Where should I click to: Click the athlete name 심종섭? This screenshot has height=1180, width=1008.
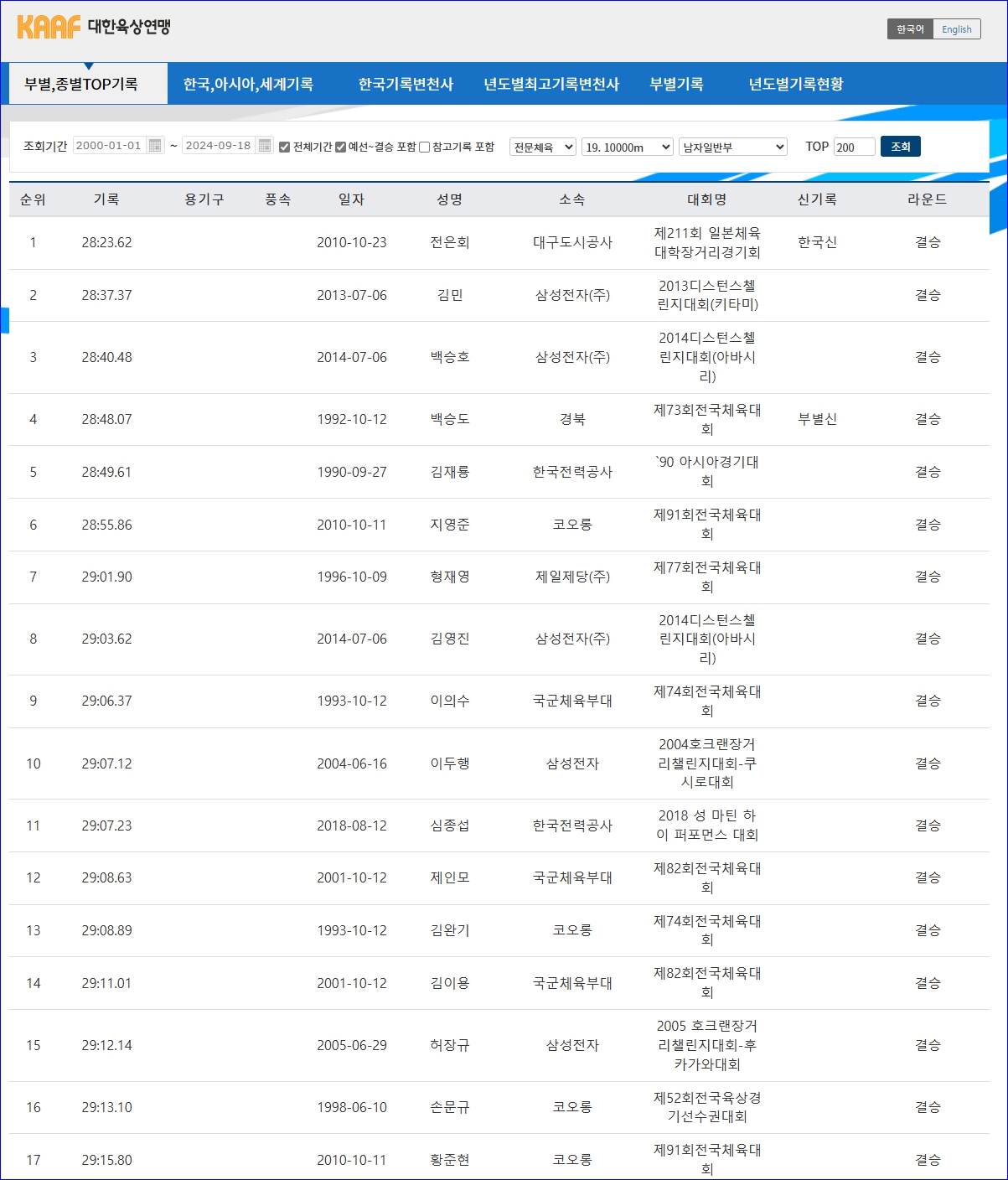(450, 826)
